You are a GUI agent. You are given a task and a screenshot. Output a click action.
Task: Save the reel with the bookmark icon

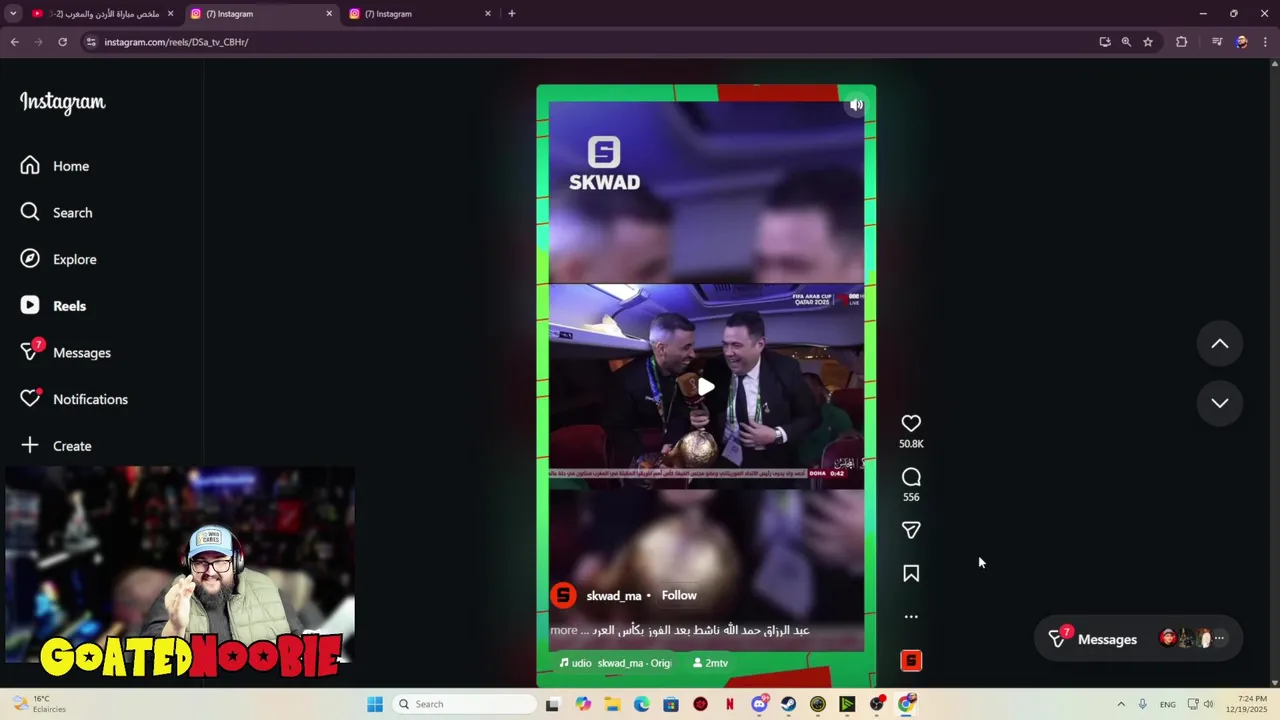click(x=911, y=573)
